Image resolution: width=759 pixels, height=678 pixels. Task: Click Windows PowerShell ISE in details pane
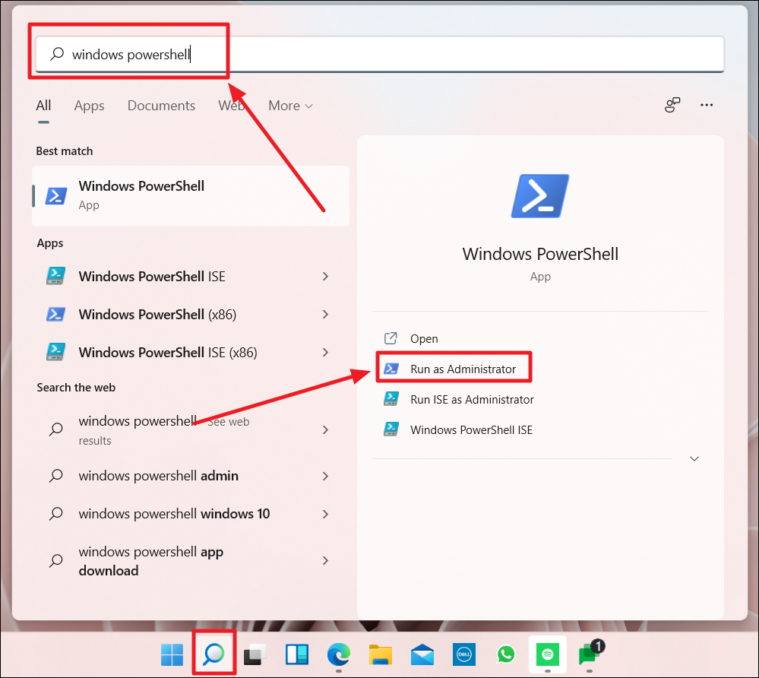point(471,430)
